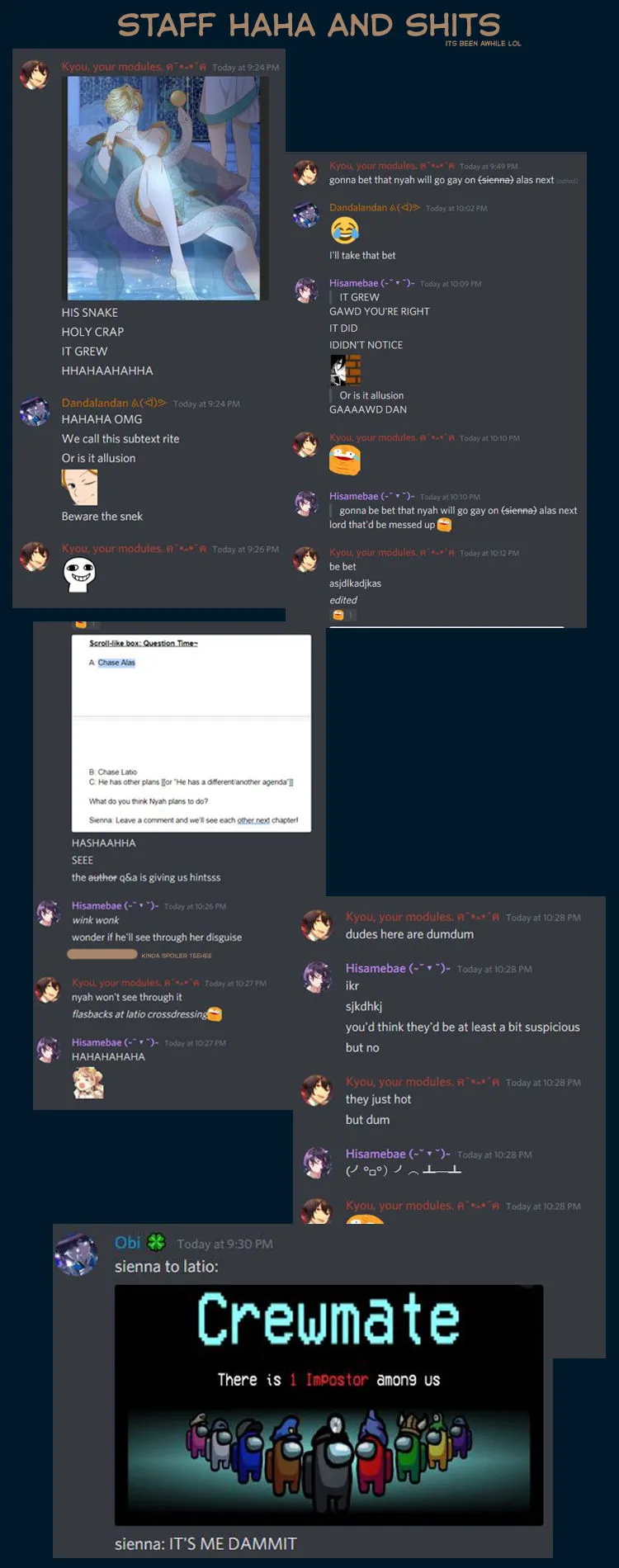Click the brick wall emote under IDIDN'T NOTICE

pos(346,371)
